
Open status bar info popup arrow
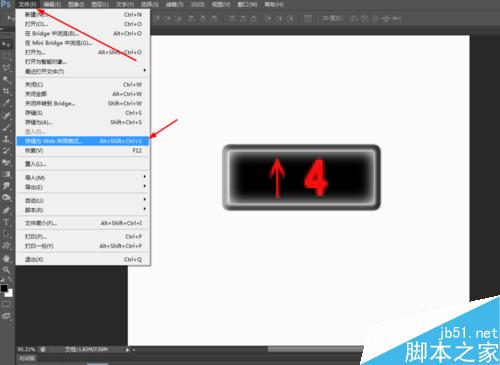tap(127, 350)
